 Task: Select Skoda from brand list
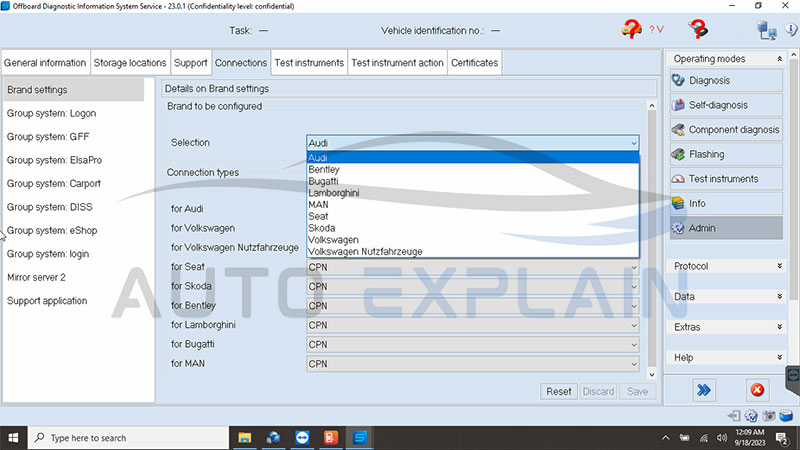472,228
